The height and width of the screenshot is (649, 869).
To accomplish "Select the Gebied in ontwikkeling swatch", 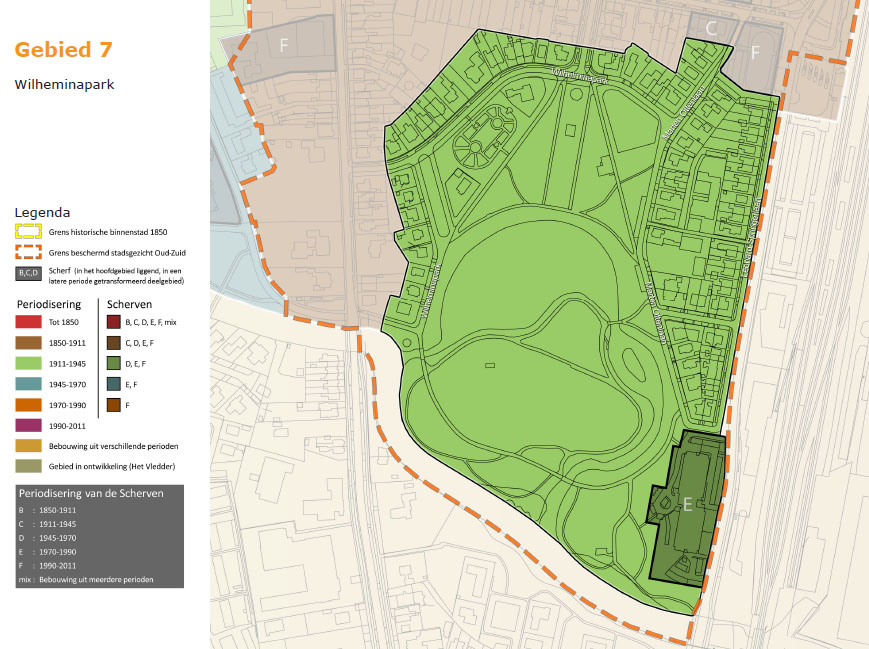I will coord(30,466).
